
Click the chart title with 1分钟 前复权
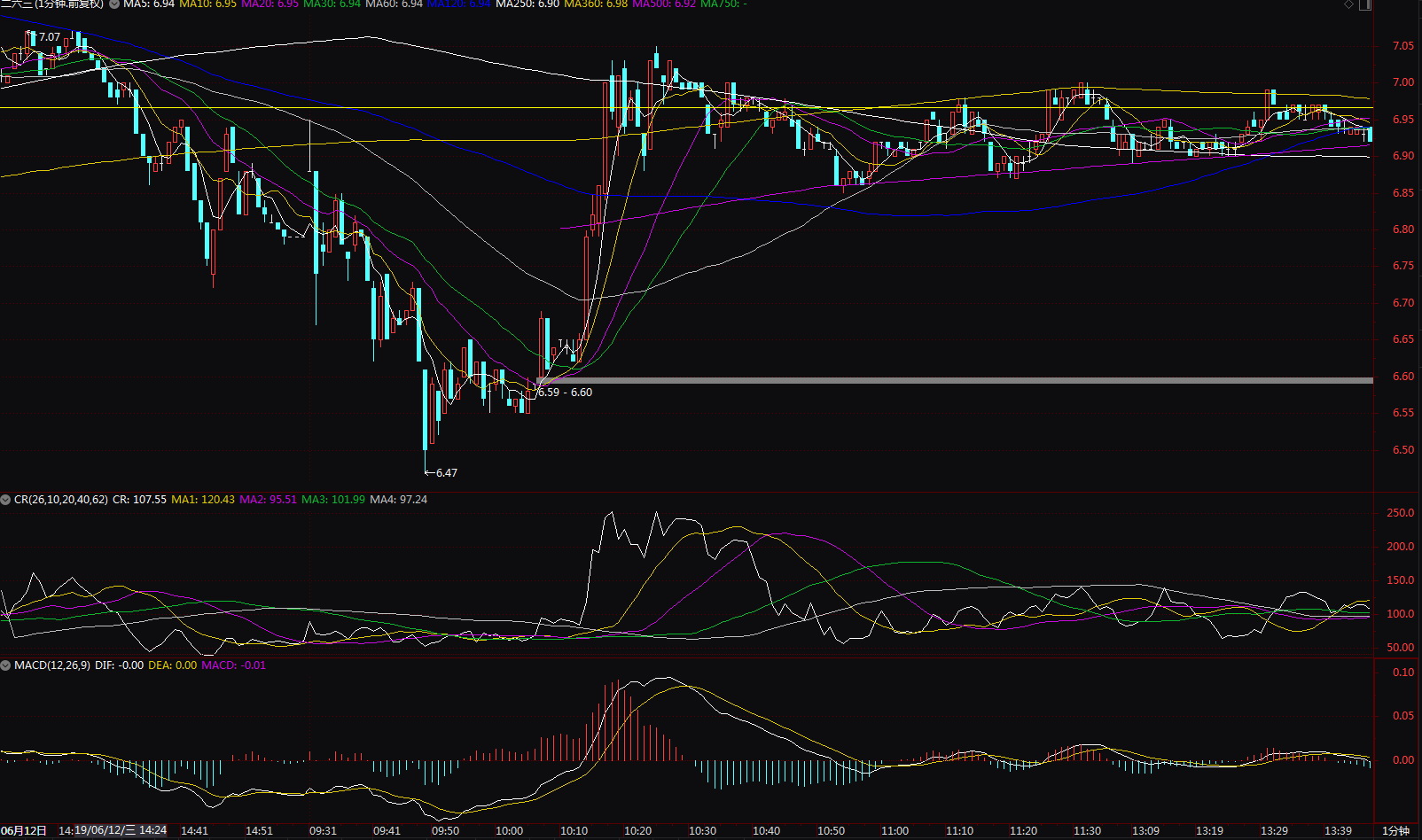(x=51, y=4)
